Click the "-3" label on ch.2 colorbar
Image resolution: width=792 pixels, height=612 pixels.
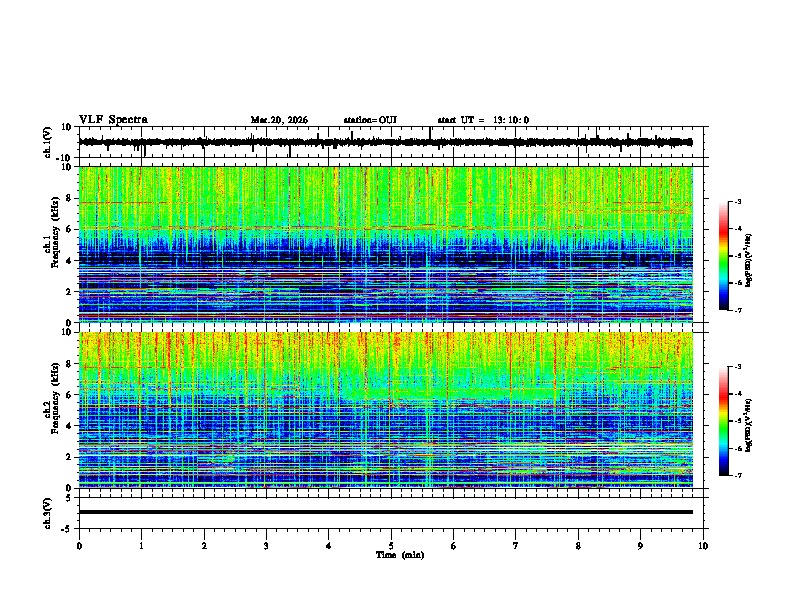737,367
